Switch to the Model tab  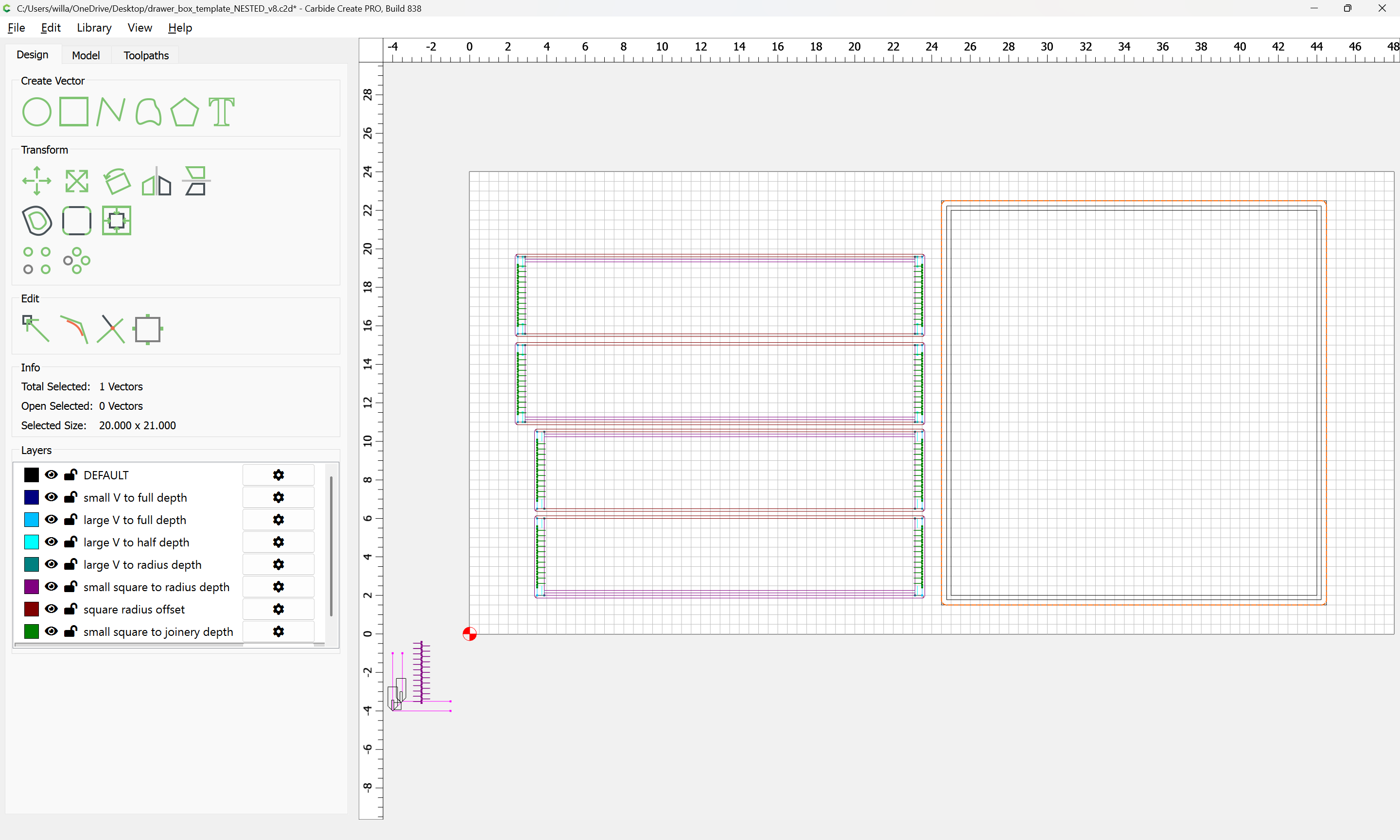click(86, 55)
